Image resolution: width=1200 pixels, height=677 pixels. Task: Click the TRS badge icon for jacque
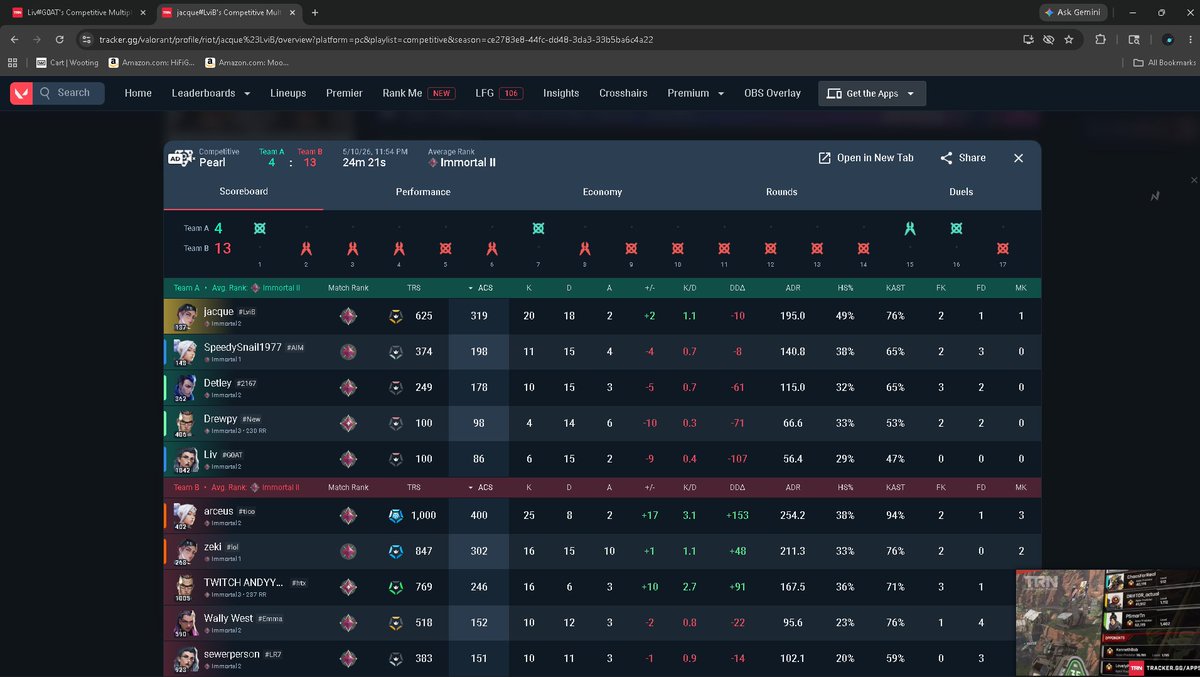point(396,316)
